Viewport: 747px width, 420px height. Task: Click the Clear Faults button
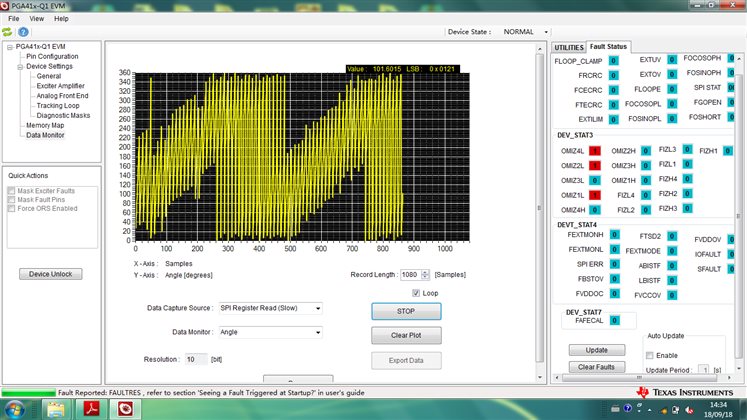596,367
